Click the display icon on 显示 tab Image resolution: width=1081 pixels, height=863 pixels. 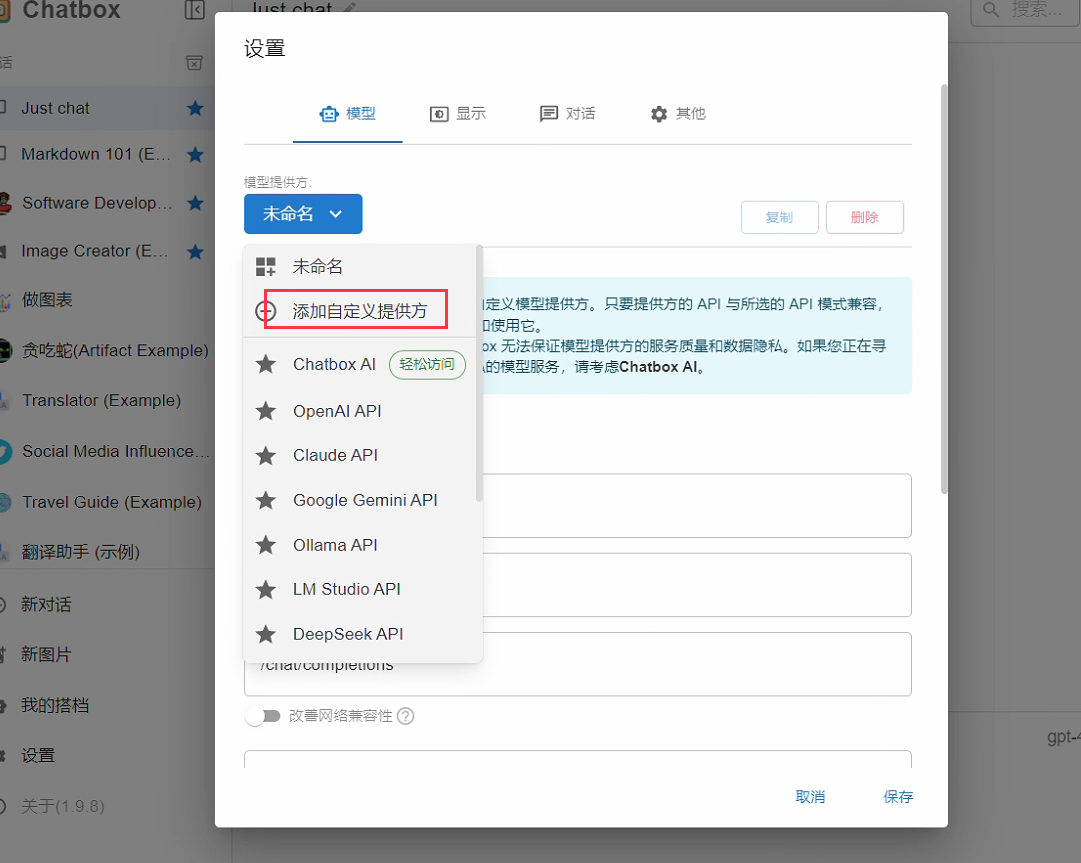pyautogui.click(x=439, y=114)
